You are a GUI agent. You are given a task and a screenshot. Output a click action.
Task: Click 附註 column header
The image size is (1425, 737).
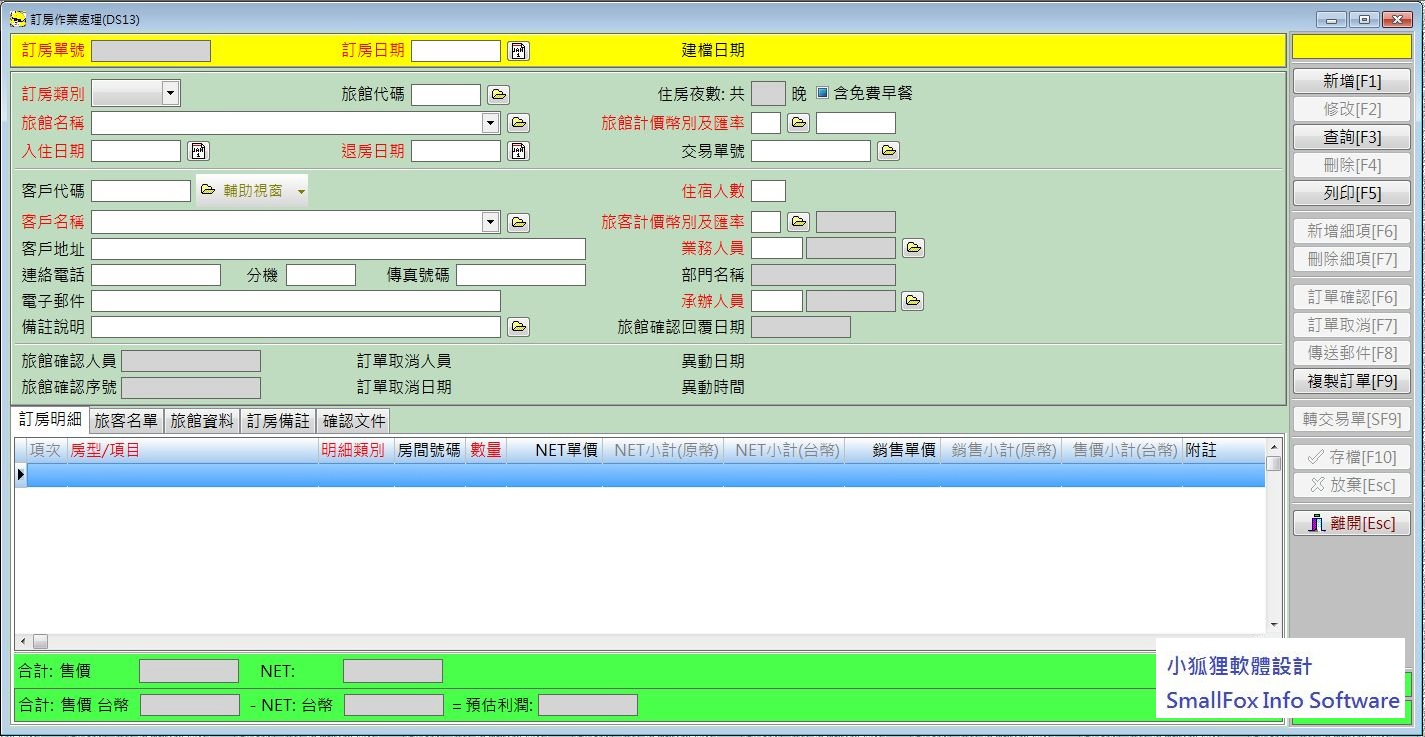pyautogui.click(x=1223, y=451)
